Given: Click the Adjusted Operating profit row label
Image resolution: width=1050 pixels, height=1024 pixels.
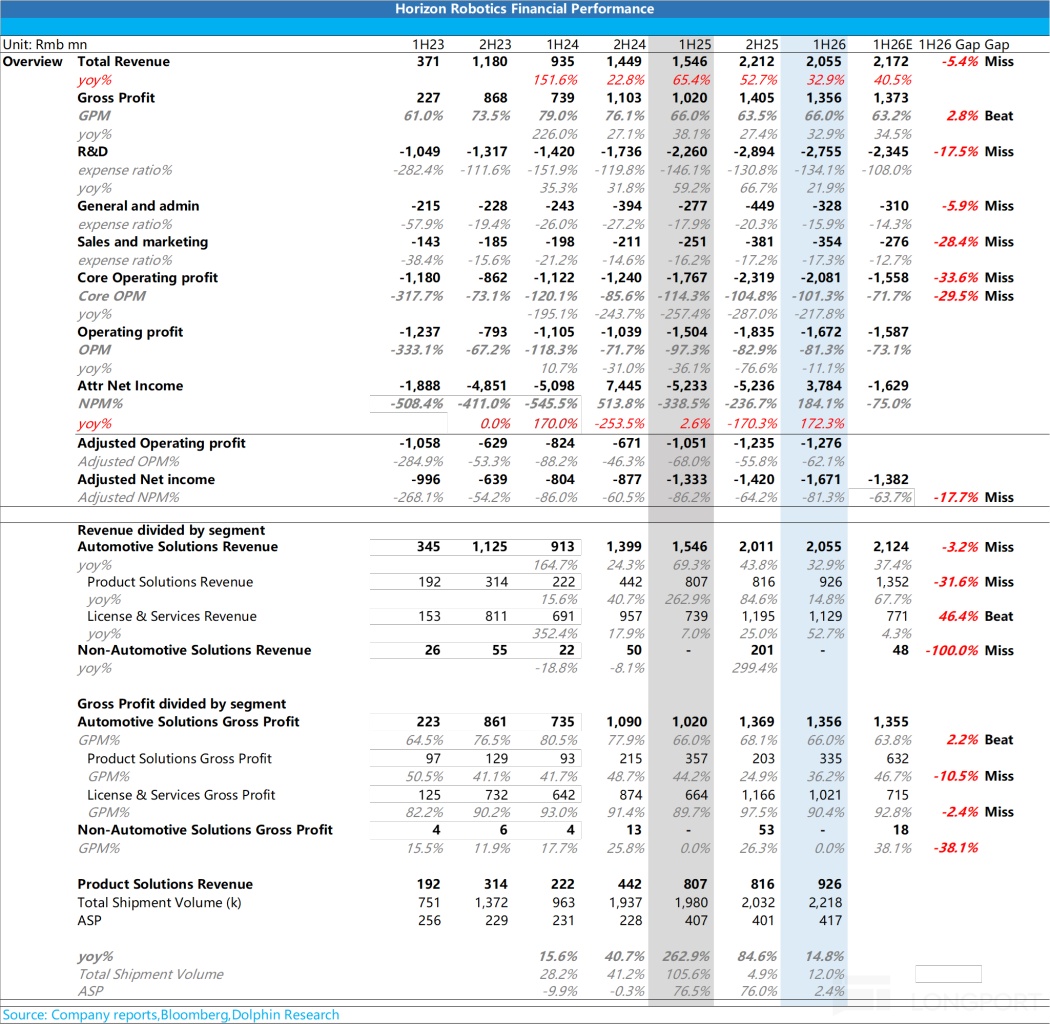Looking at the screenshot, I should coord(161,443).
